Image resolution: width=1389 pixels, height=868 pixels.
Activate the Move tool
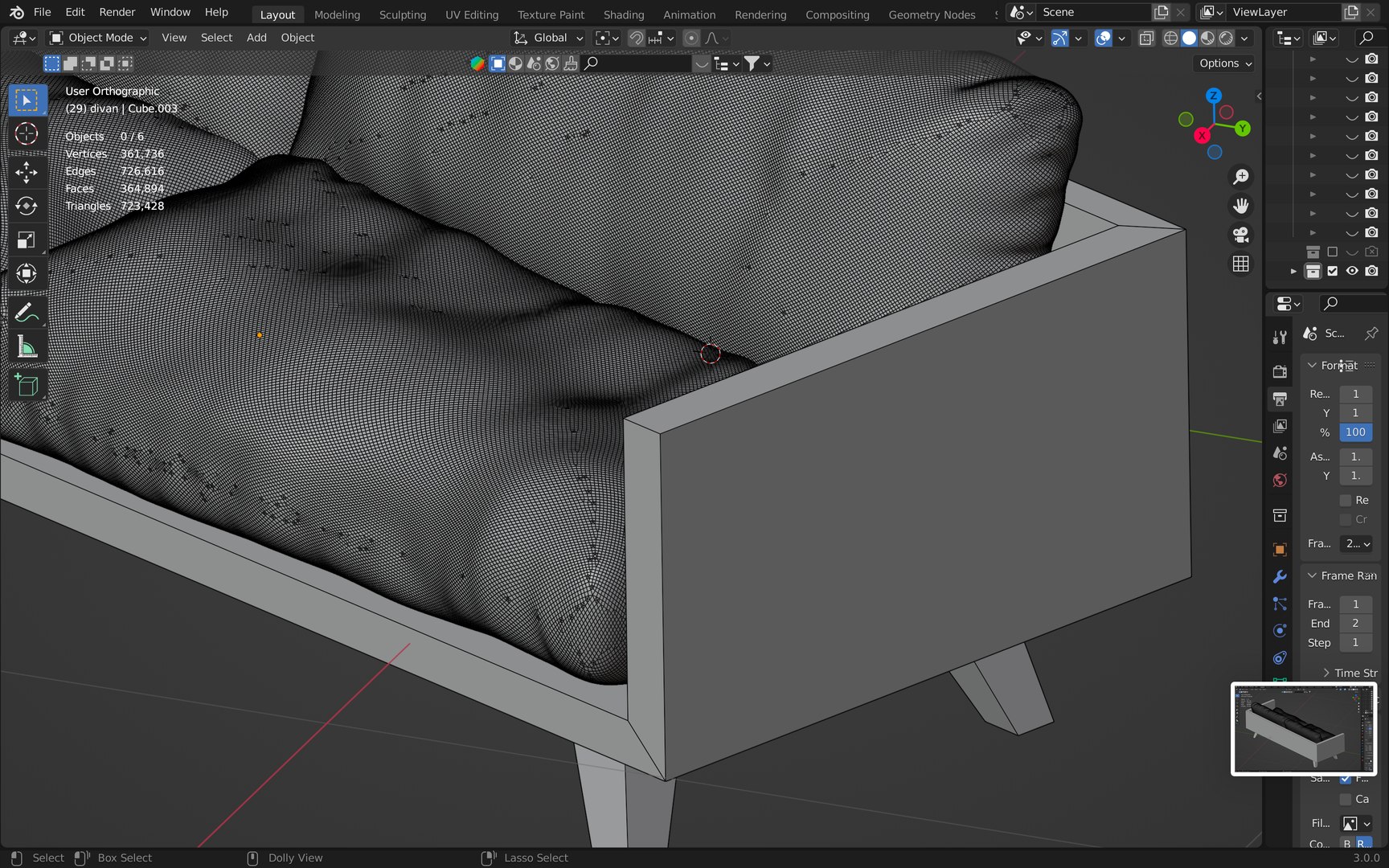pyautogui.click(x=27, y=172)
